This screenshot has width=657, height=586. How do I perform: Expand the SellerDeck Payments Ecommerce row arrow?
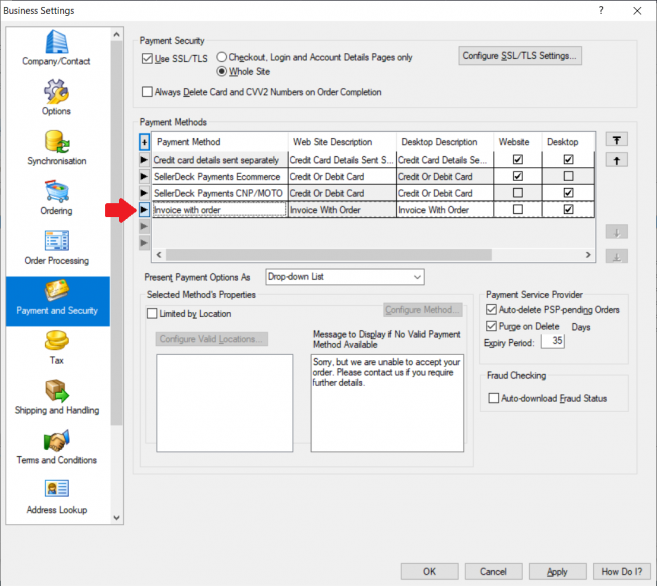pos(144,176)
